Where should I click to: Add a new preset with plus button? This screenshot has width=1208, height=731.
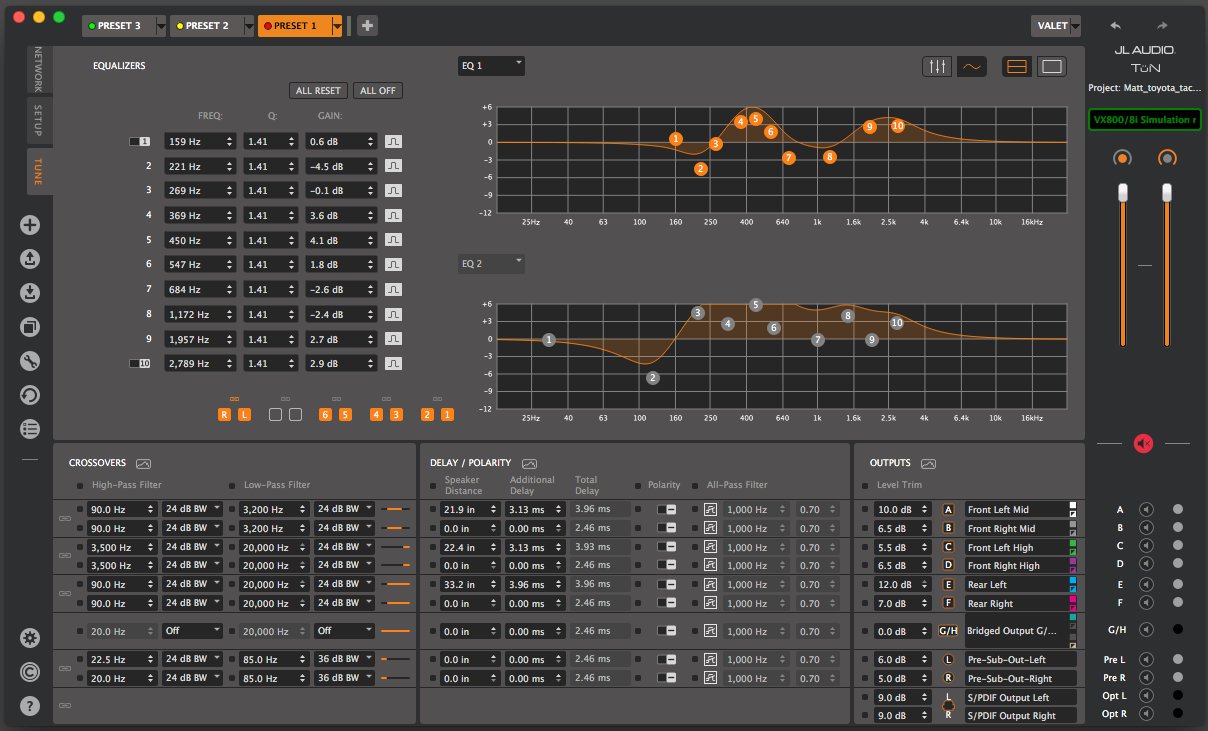click(367, 26)
